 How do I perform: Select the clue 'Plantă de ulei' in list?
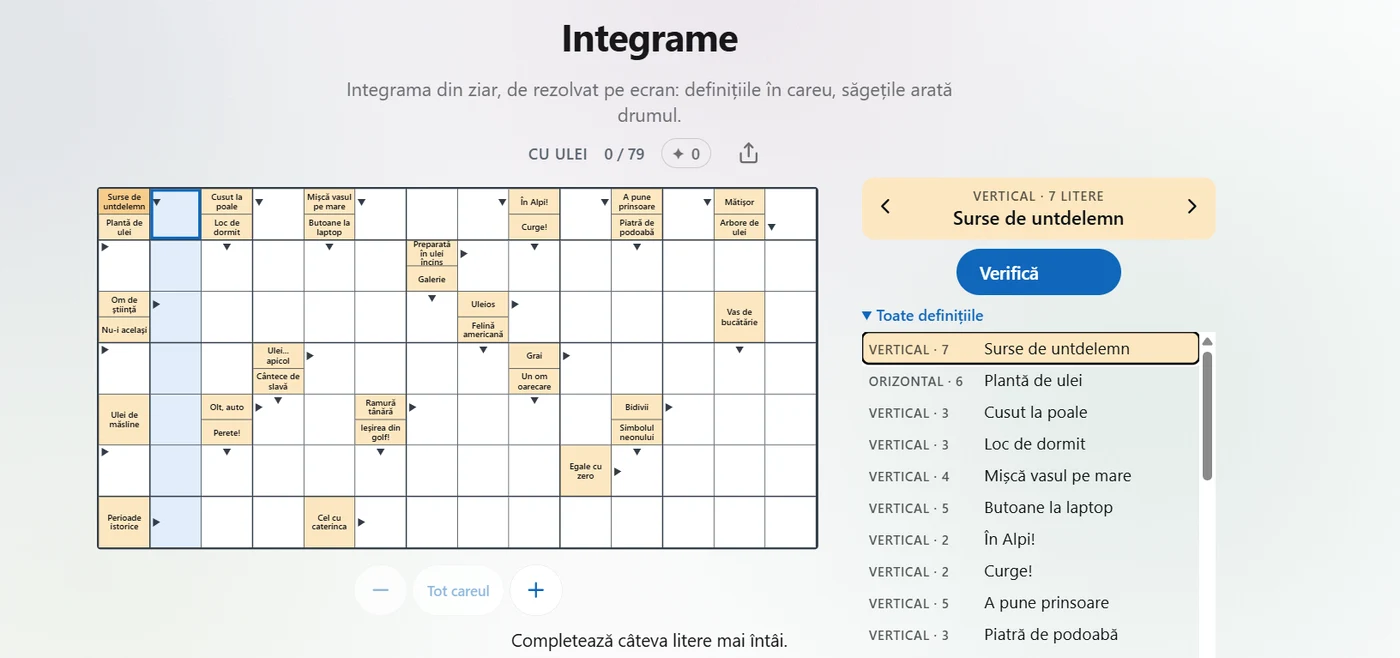click(1030, 381)
